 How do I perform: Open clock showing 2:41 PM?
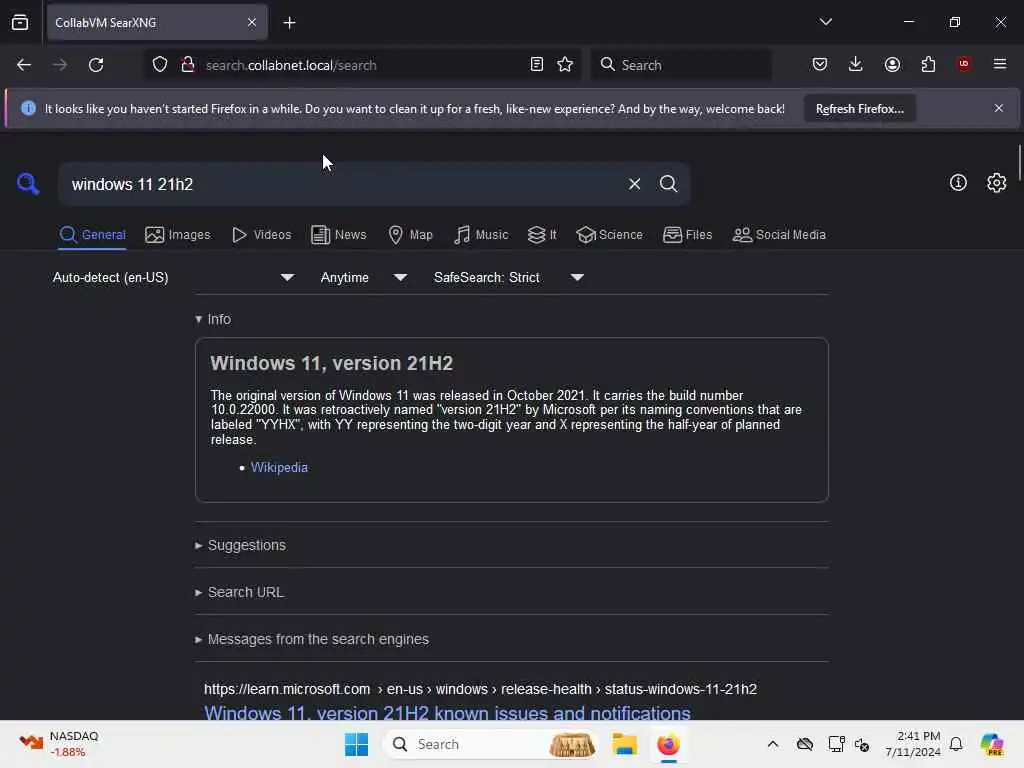[x=913, y=744]
